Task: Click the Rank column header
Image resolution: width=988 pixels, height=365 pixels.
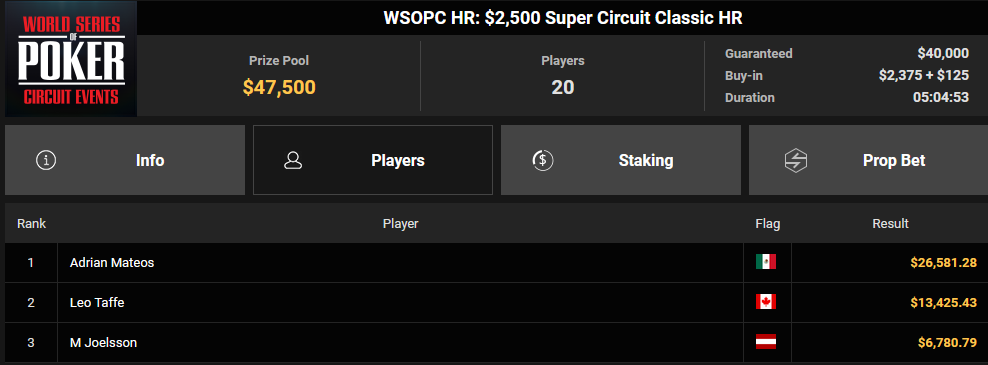Action: (x=32, y=224)
